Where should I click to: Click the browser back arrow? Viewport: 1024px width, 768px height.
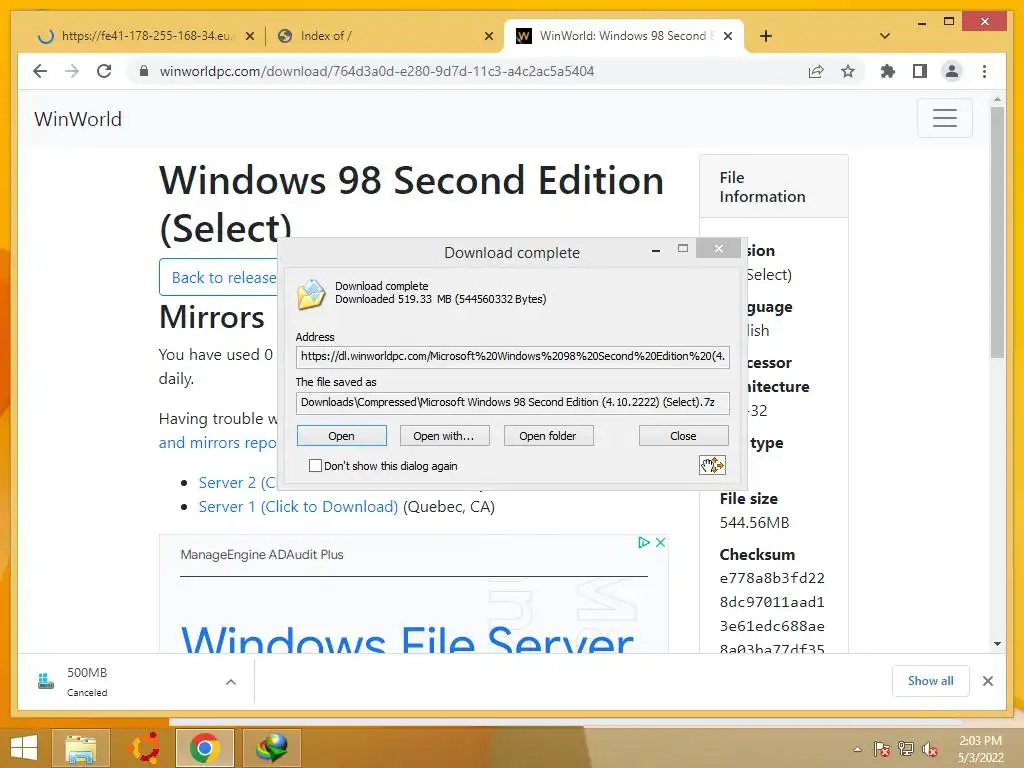(x=40, y=71)
